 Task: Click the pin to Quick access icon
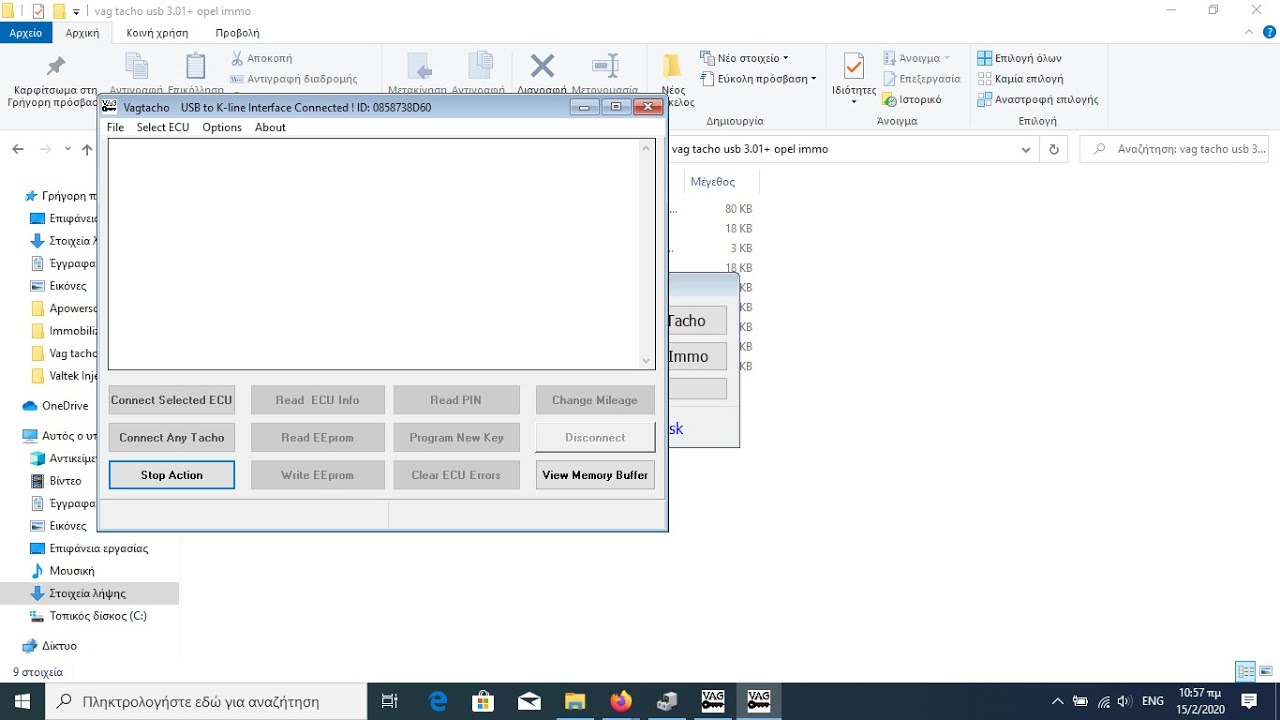tap(56, 67)
